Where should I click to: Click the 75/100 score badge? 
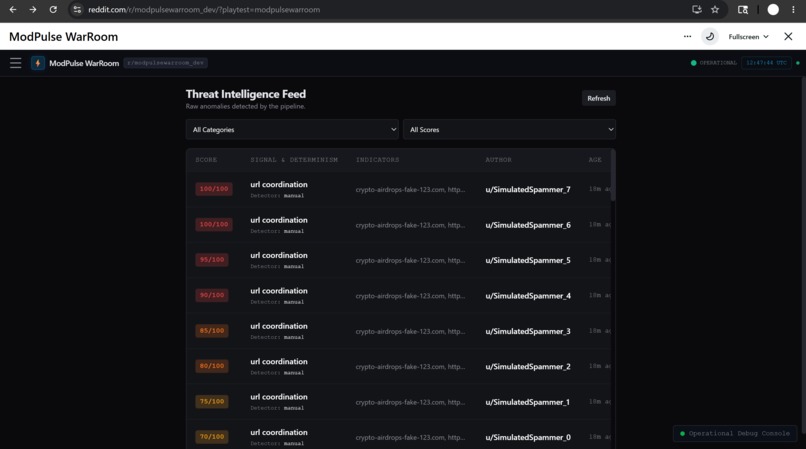pyautogui.click(x=212, y=402)
